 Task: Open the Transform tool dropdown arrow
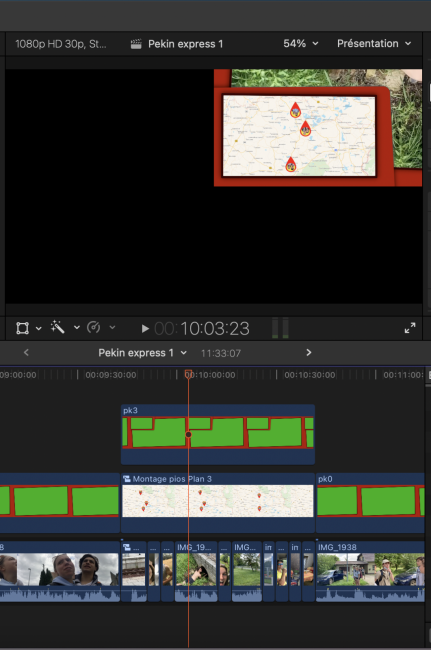pos(39,328)
